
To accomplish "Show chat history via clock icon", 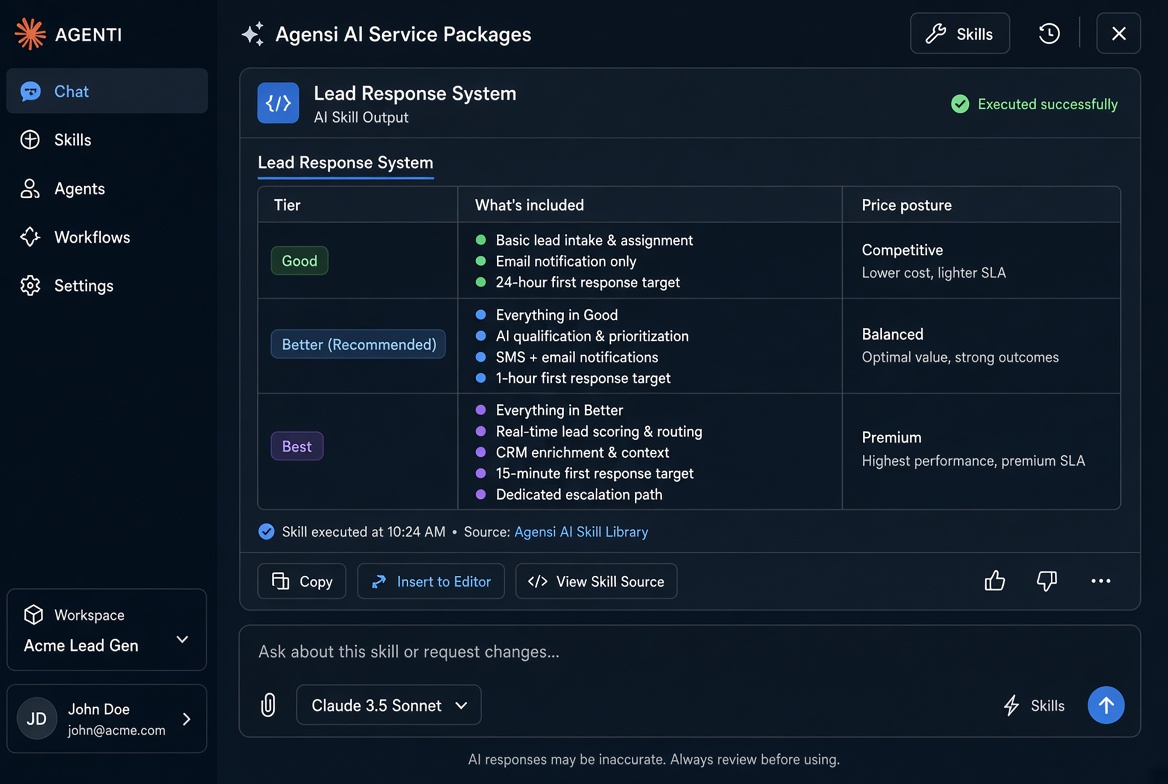I will (1049, 34).
